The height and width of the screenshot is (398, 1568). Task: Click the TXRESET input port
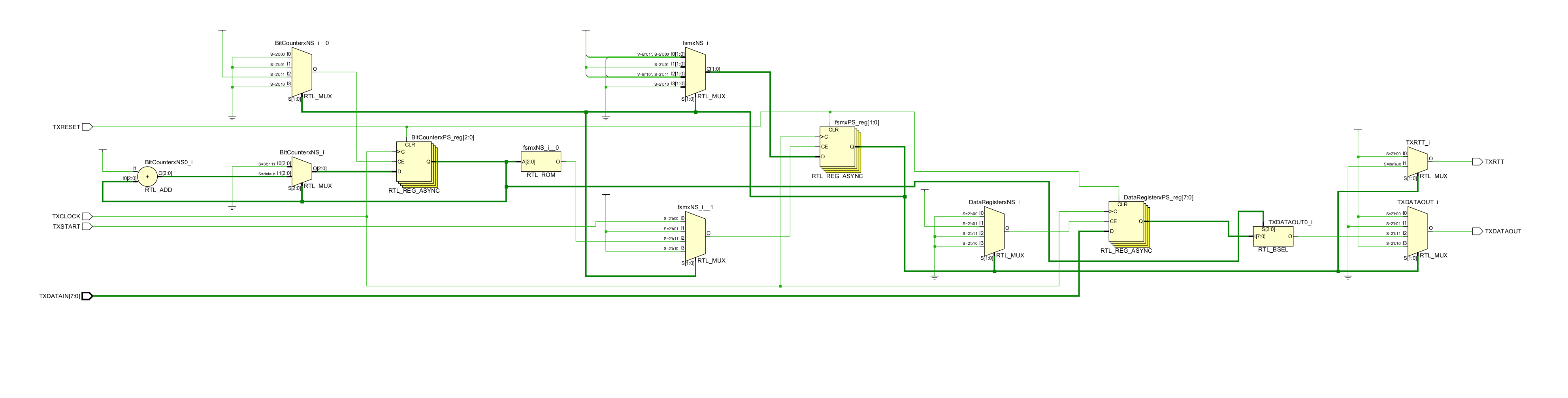pyautogui.click(x=87, y=127)
